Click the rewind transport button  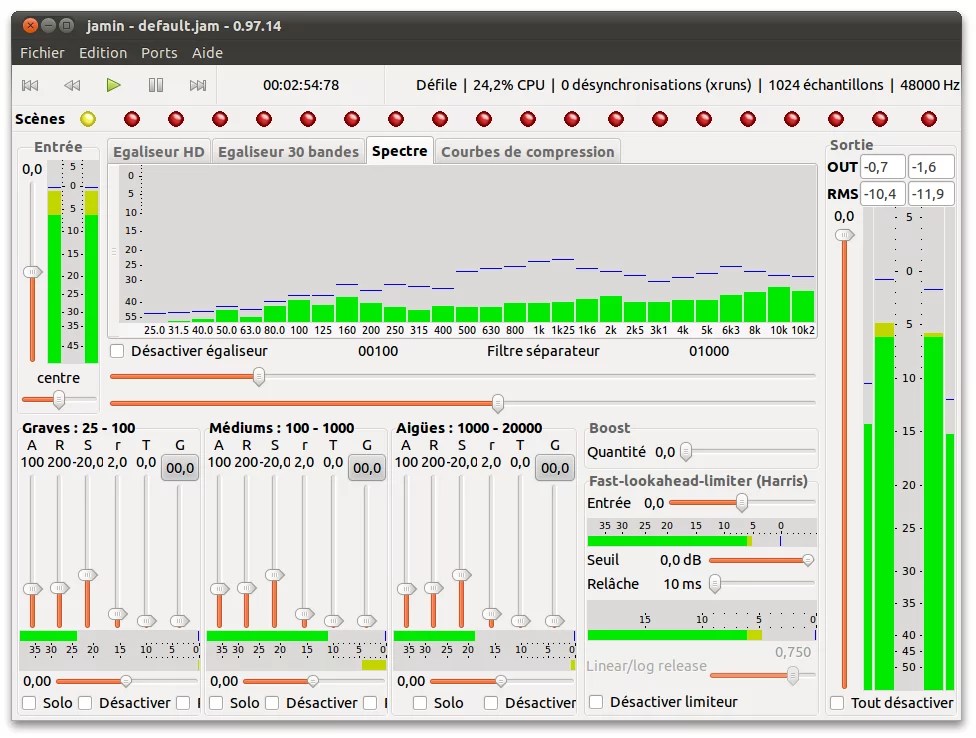point(72,85)
